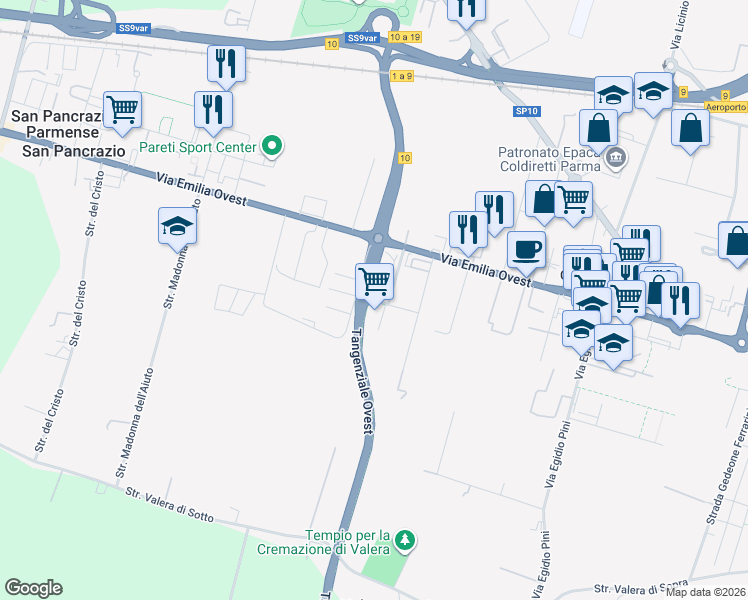Open the shopping bag marker at far right edge
The height and width of the screenshot is (600, 748).
[x=735, y=243]
